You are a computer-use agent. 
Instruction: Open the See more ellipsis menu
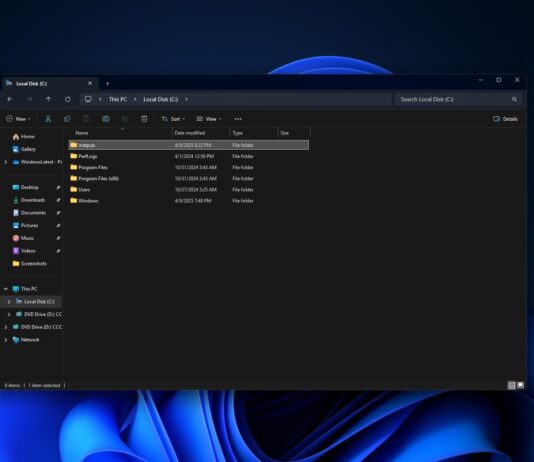238,119
